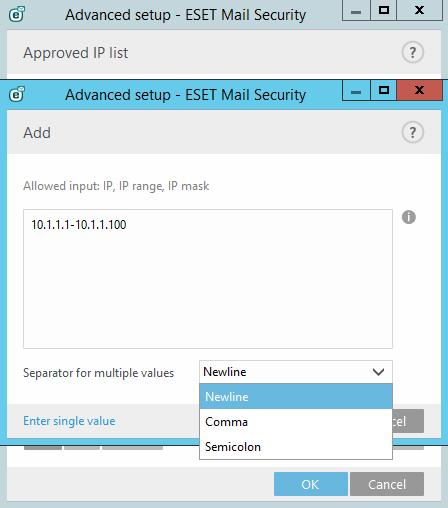Viewport: 448px width, 508px height.
Task: Minimize the front Add dialog window
Action: (356, 90)
